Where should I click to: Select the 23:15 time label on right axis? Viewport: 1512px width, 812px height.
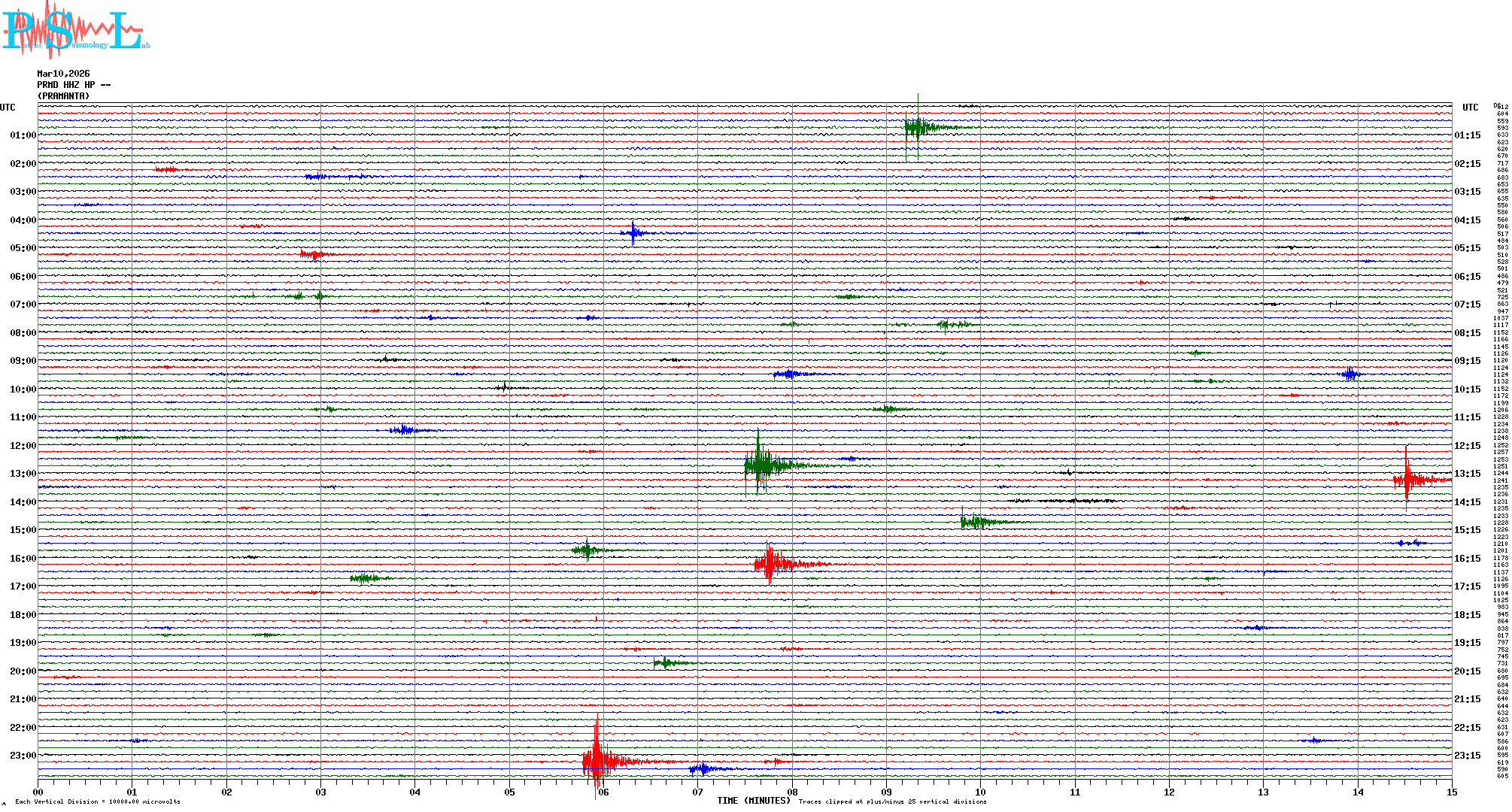point(1467,756)
